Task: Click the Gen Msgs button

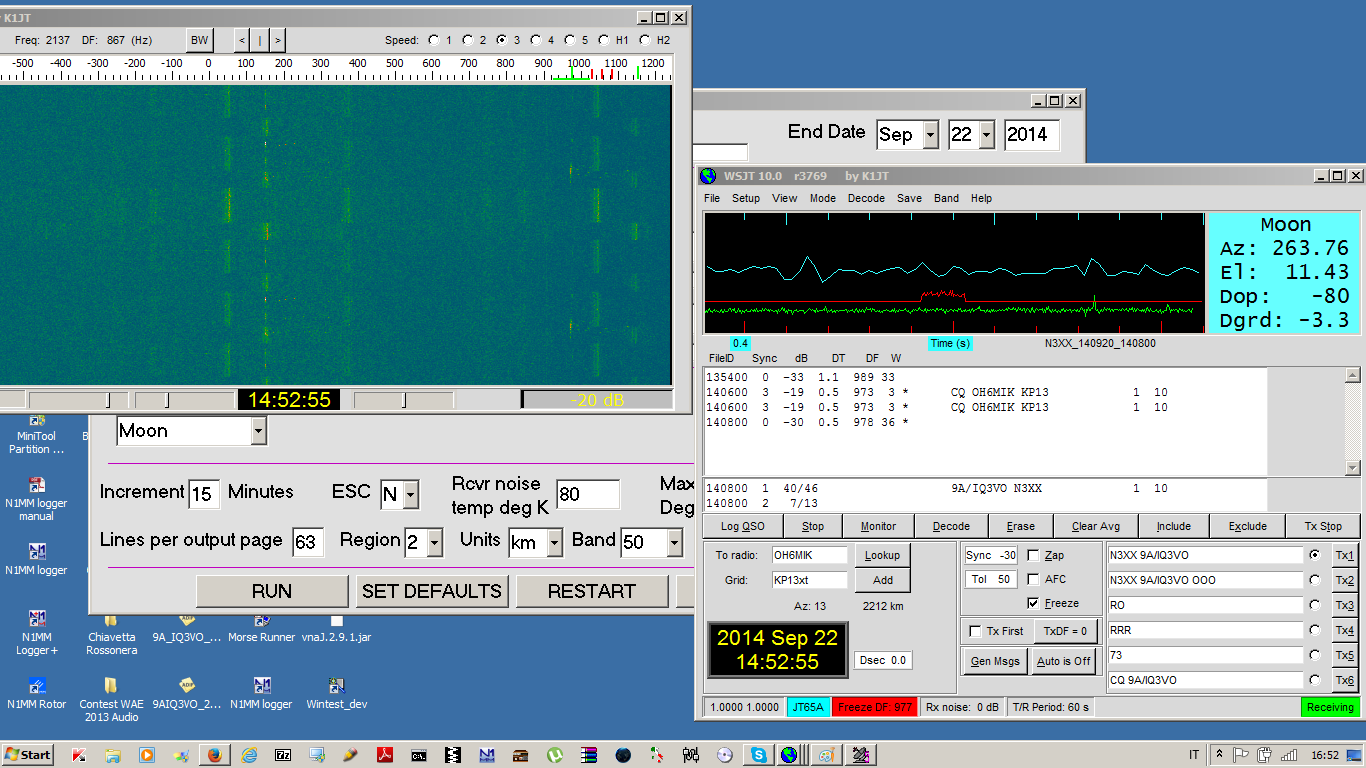Action: (995, 661)
